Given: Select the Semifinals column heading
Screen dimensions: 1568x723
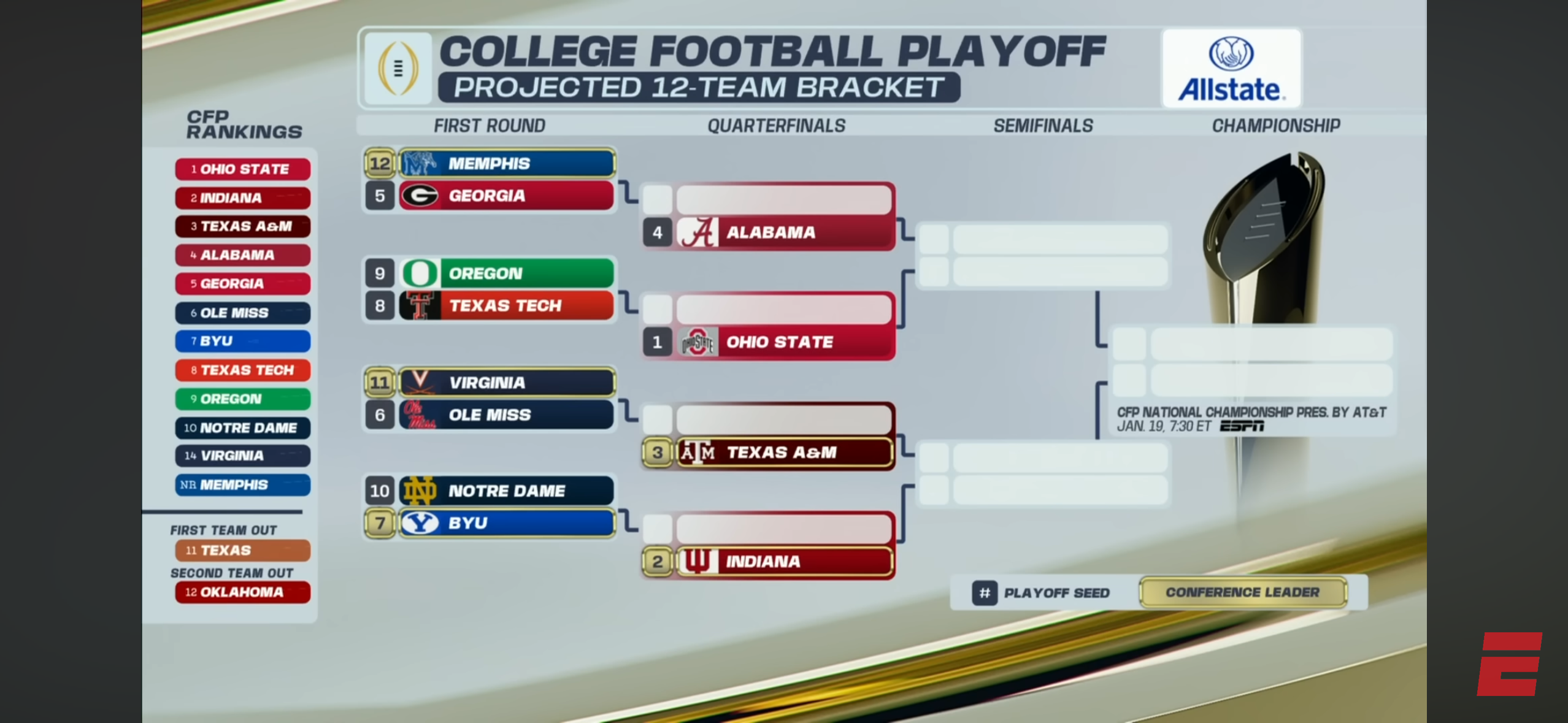Looking at the screenshot, I should pyautogui.click(x=1043, y=126).
